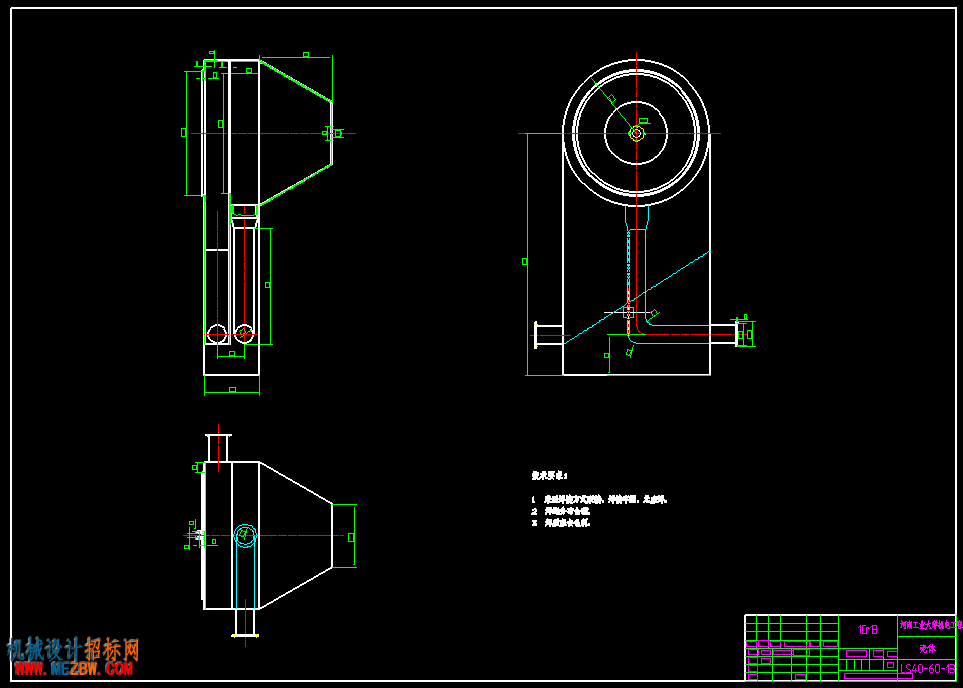Click the 机械设计招标网 watermark logo
This screenshot has width=963, height=688.
[x=73, y=649]
